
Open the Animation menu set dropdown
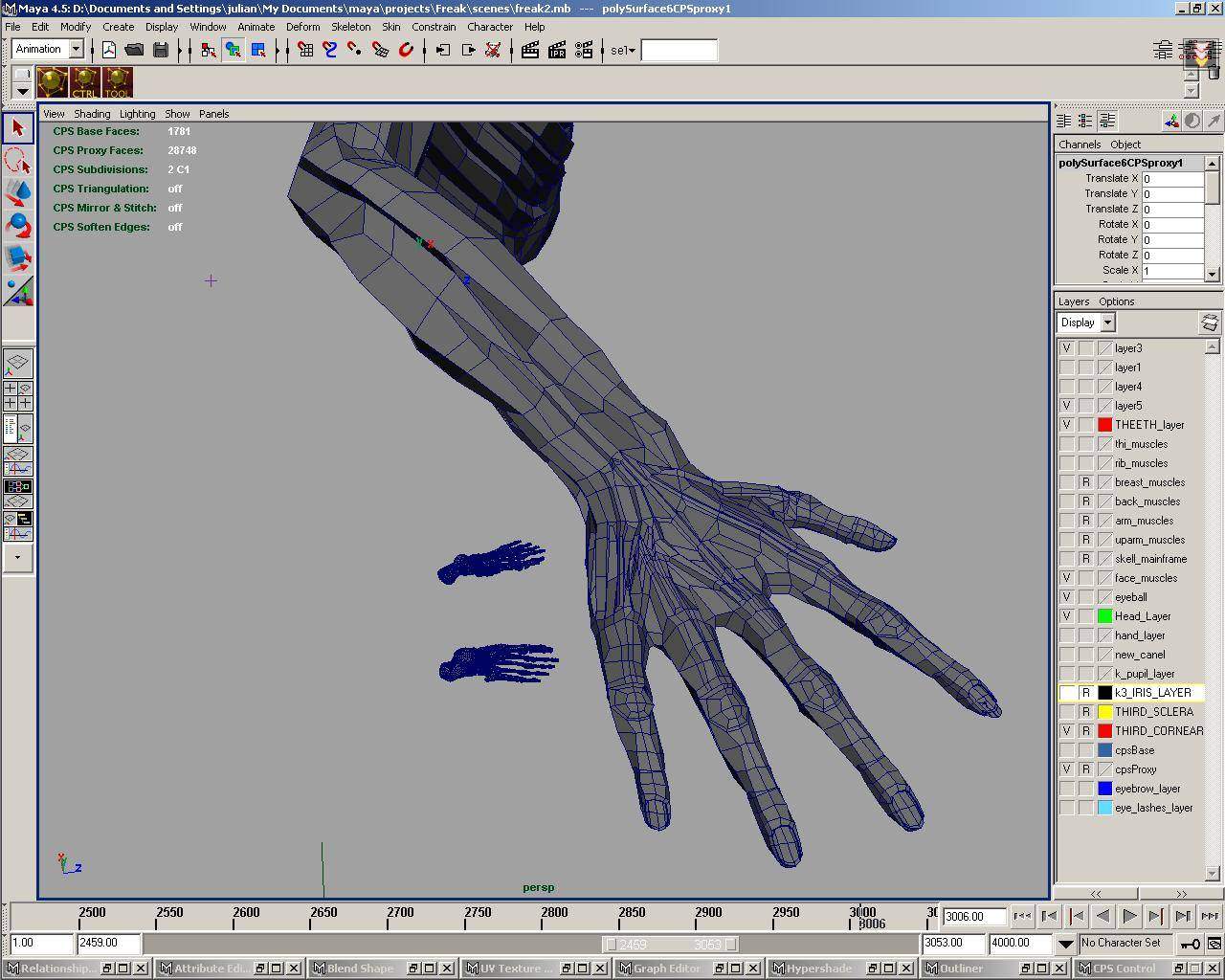(x=76, y=50)
